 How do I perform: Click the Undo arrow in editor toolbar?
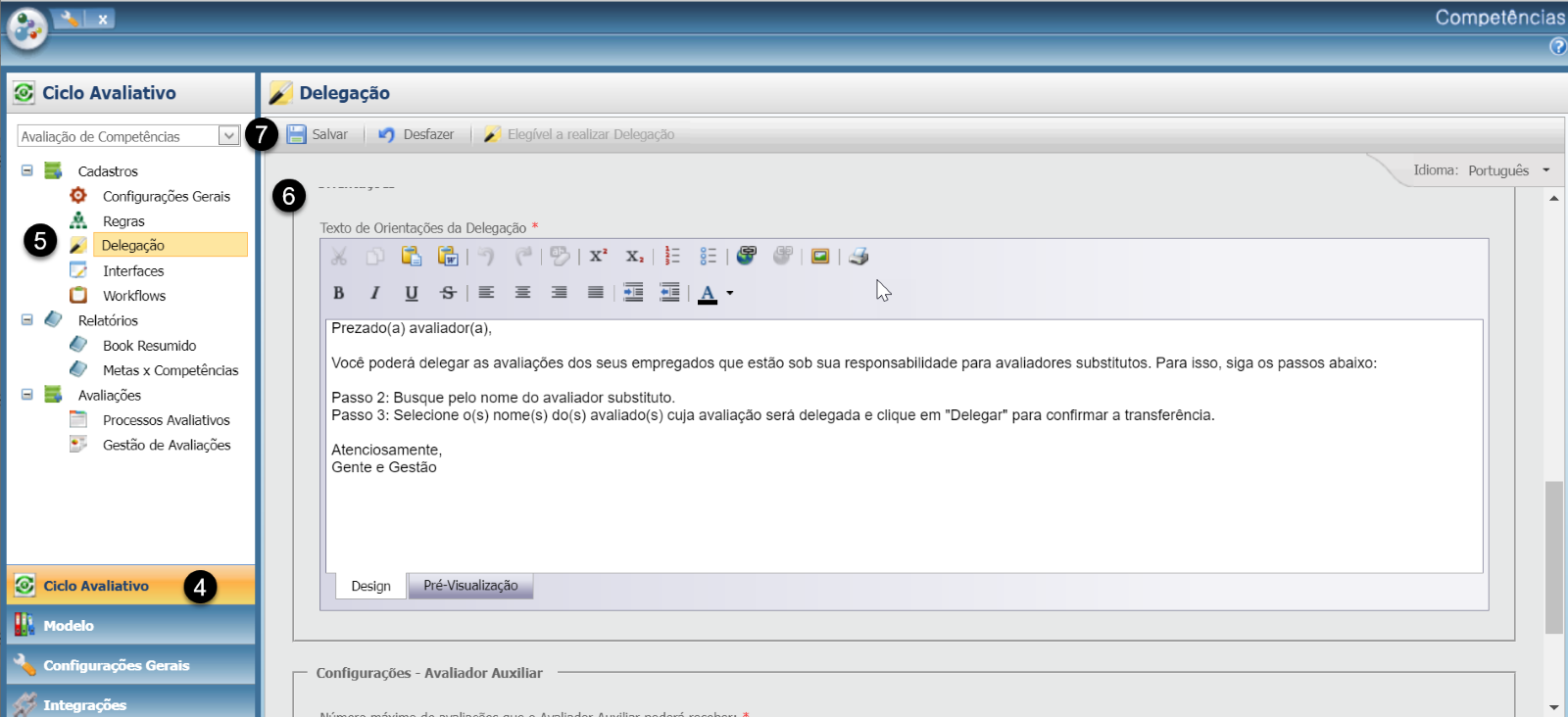point(487,257)
